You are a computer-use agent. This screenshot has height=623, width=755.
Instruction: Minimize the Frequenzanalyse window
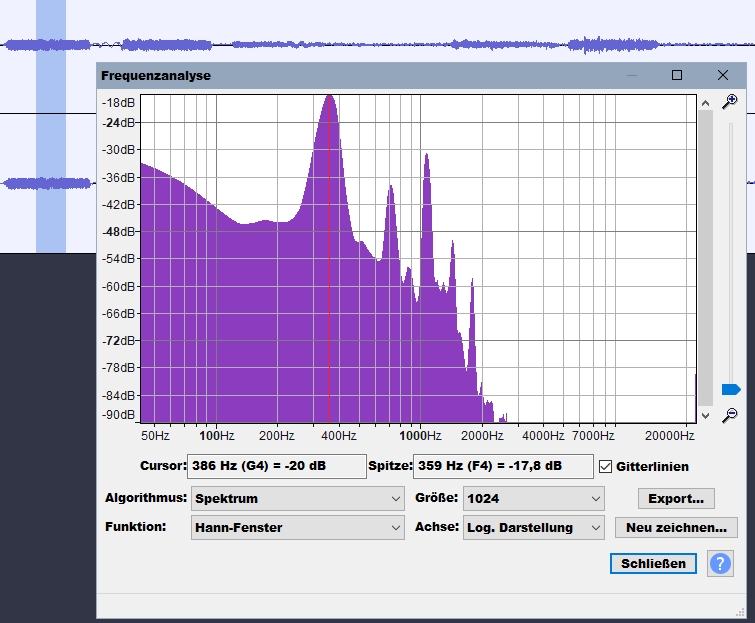point(631,75)
